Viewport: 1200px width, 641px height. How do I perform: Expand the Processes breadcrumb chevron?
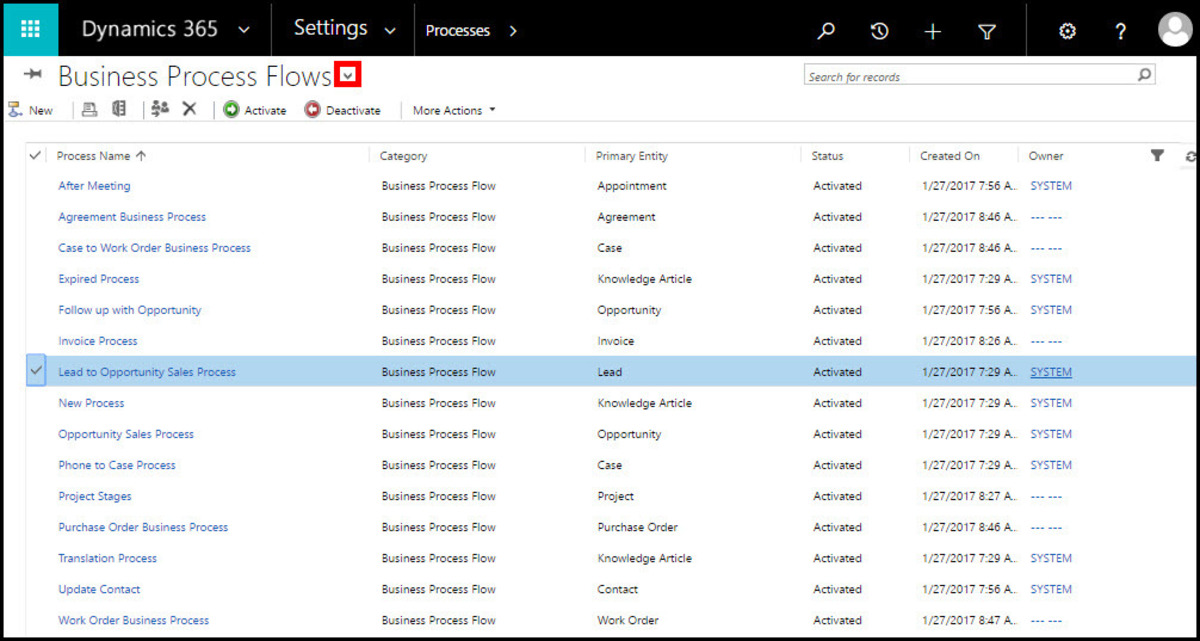513,31
